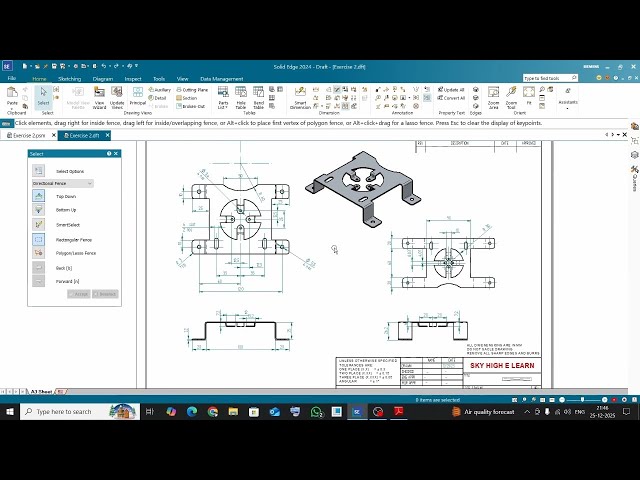Toggle the SmartSelect option
Screen dimensions: 640x480
[x=38, y=224]
